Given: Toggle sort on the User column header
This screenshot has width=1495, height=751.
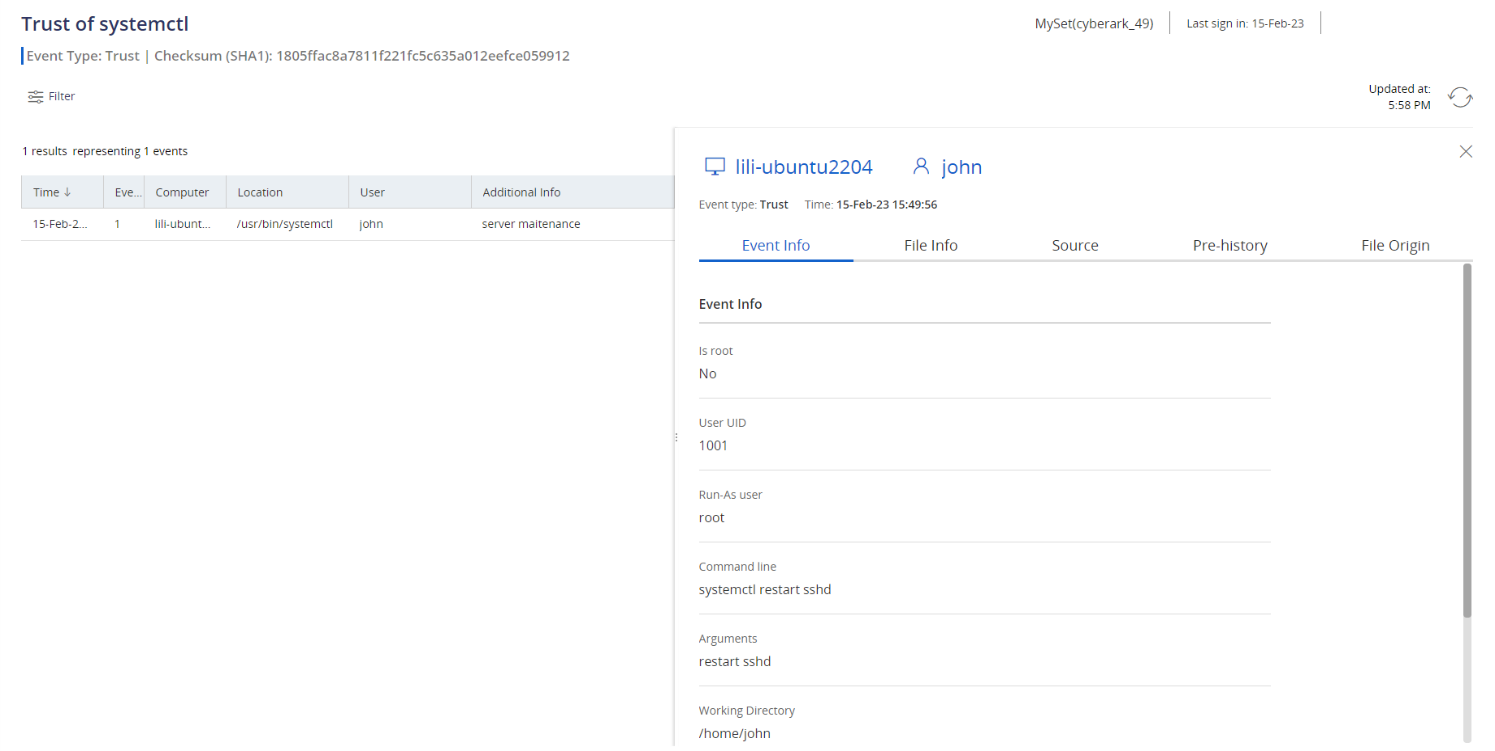Looking at the screenshot, I should click(x=371, y=191).
